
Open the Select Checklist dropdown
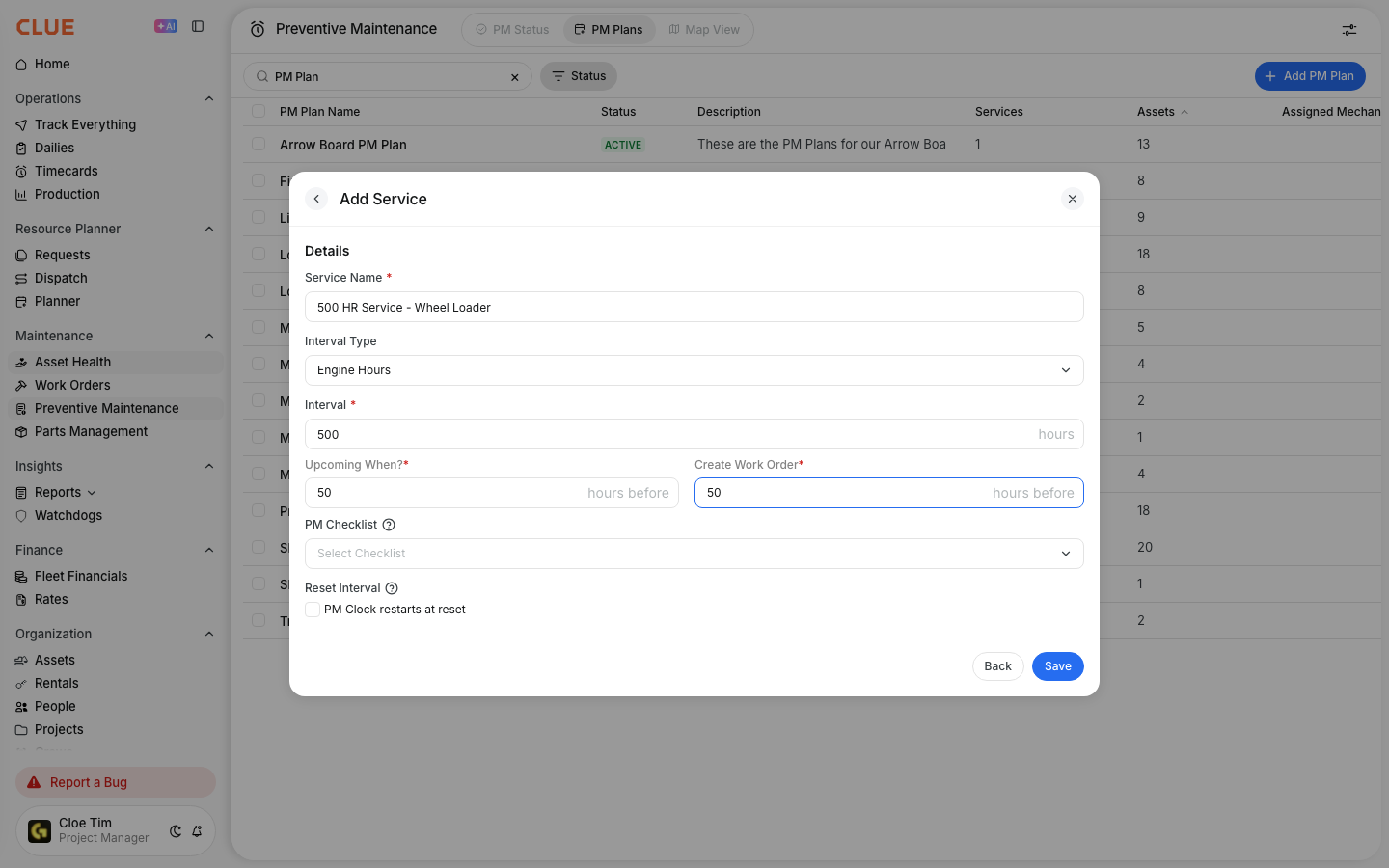[694, 554]
